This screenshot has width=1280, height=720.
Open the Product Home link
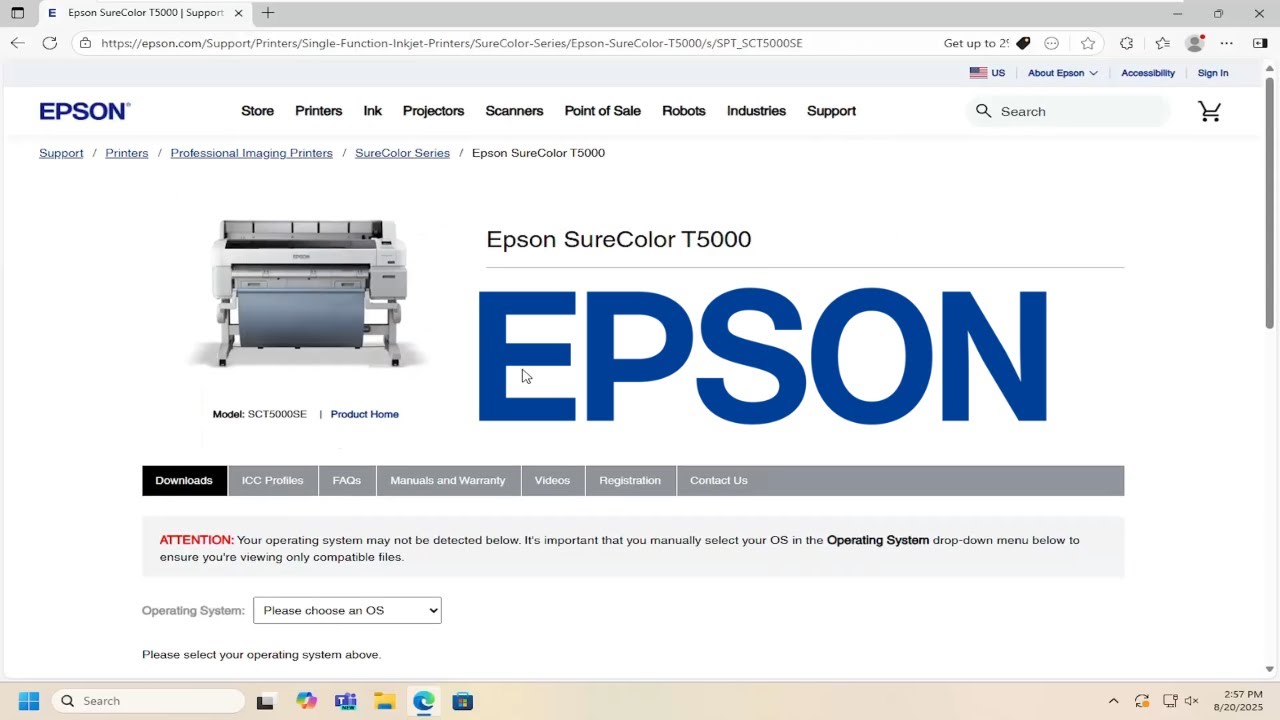[364, 414]
